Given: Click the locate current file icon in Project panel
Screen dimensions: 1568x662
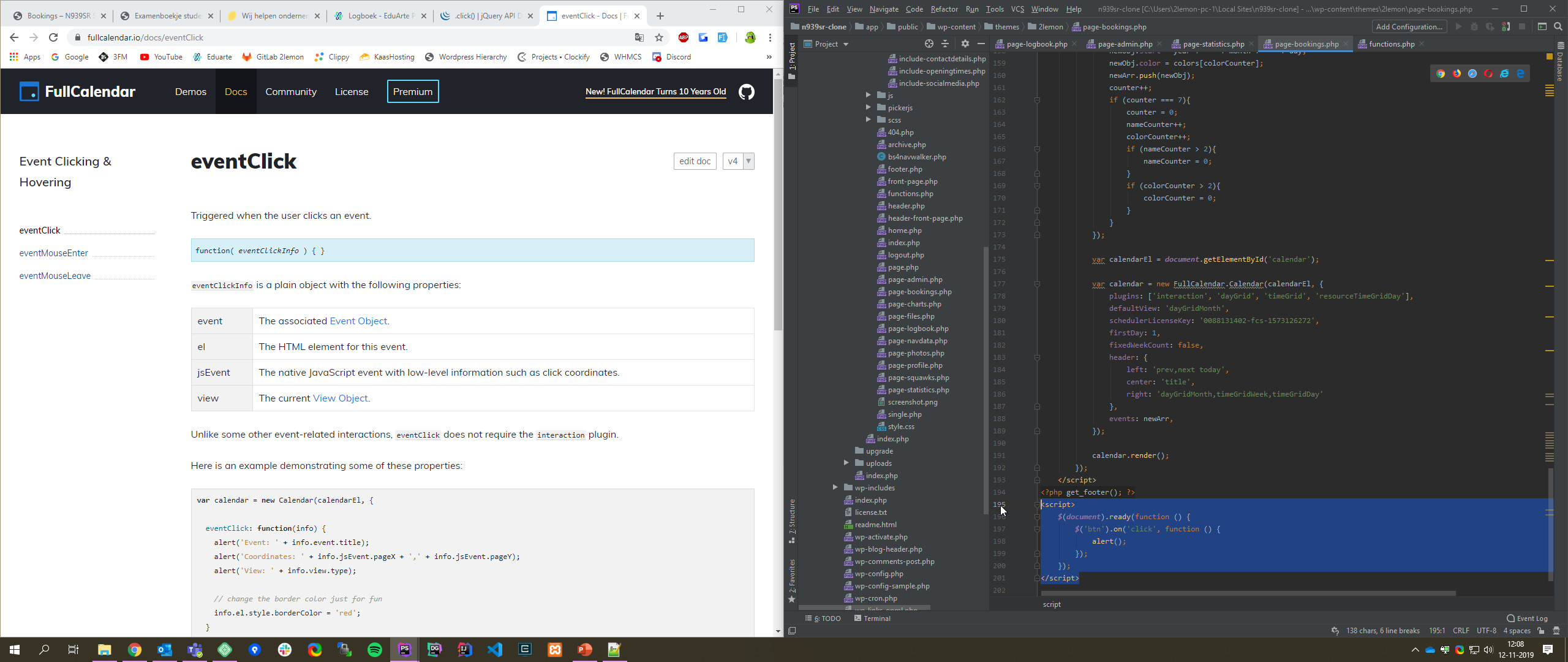Looking at the screenshot, I should pyautogui.click(x=929, y=44).
